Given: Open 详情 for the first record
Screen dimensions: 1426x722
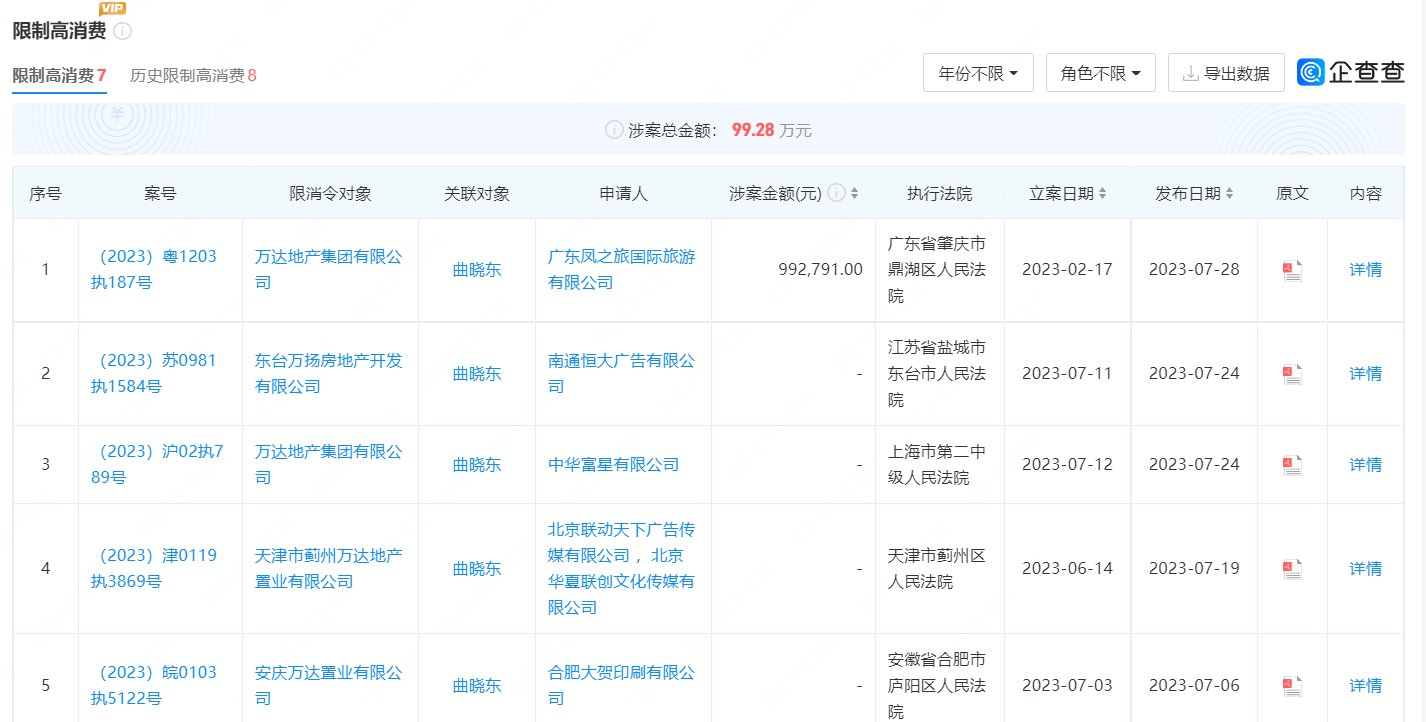Looking at the screenshot, I should click(x=1365, y=270).
